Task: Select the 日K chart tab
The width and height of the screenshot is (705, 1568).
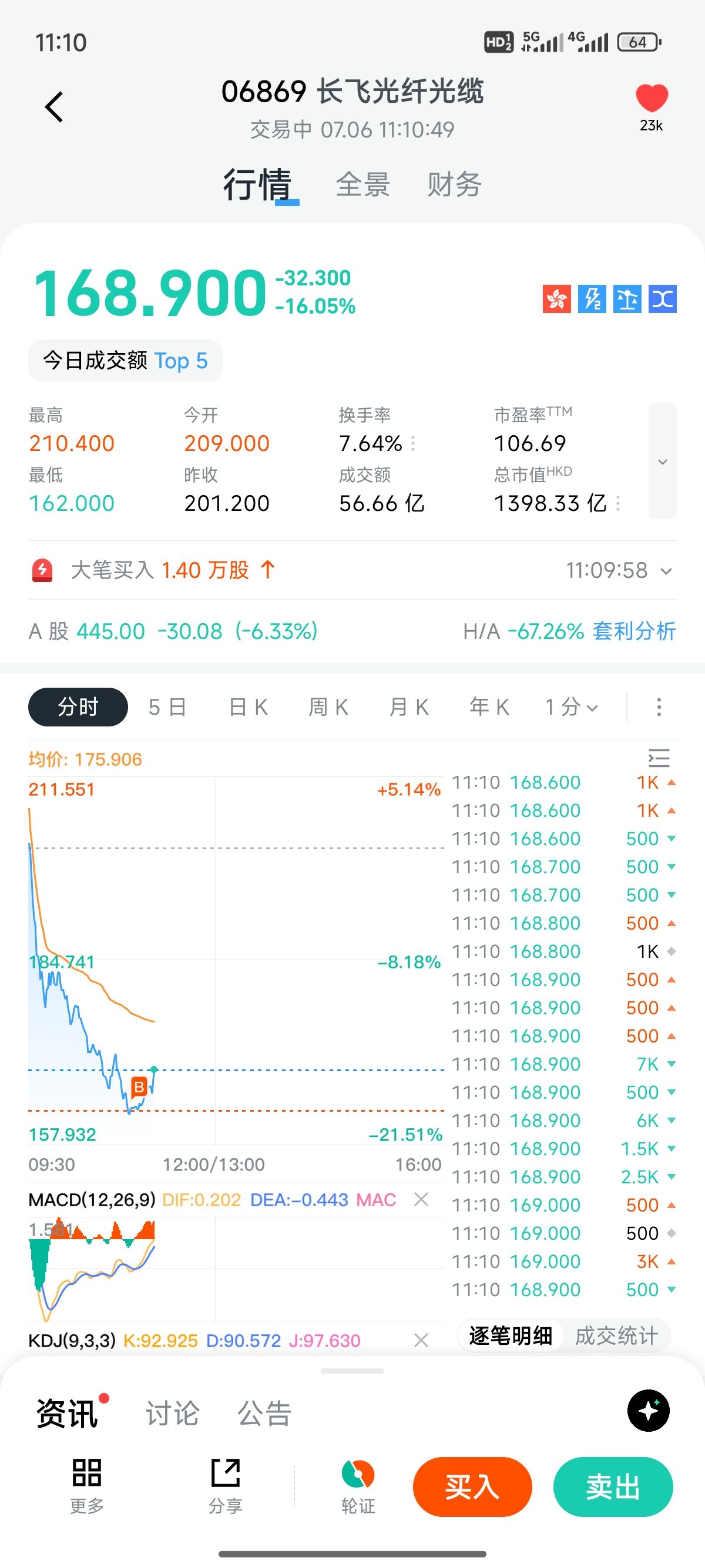Action: tap(249, 707)
